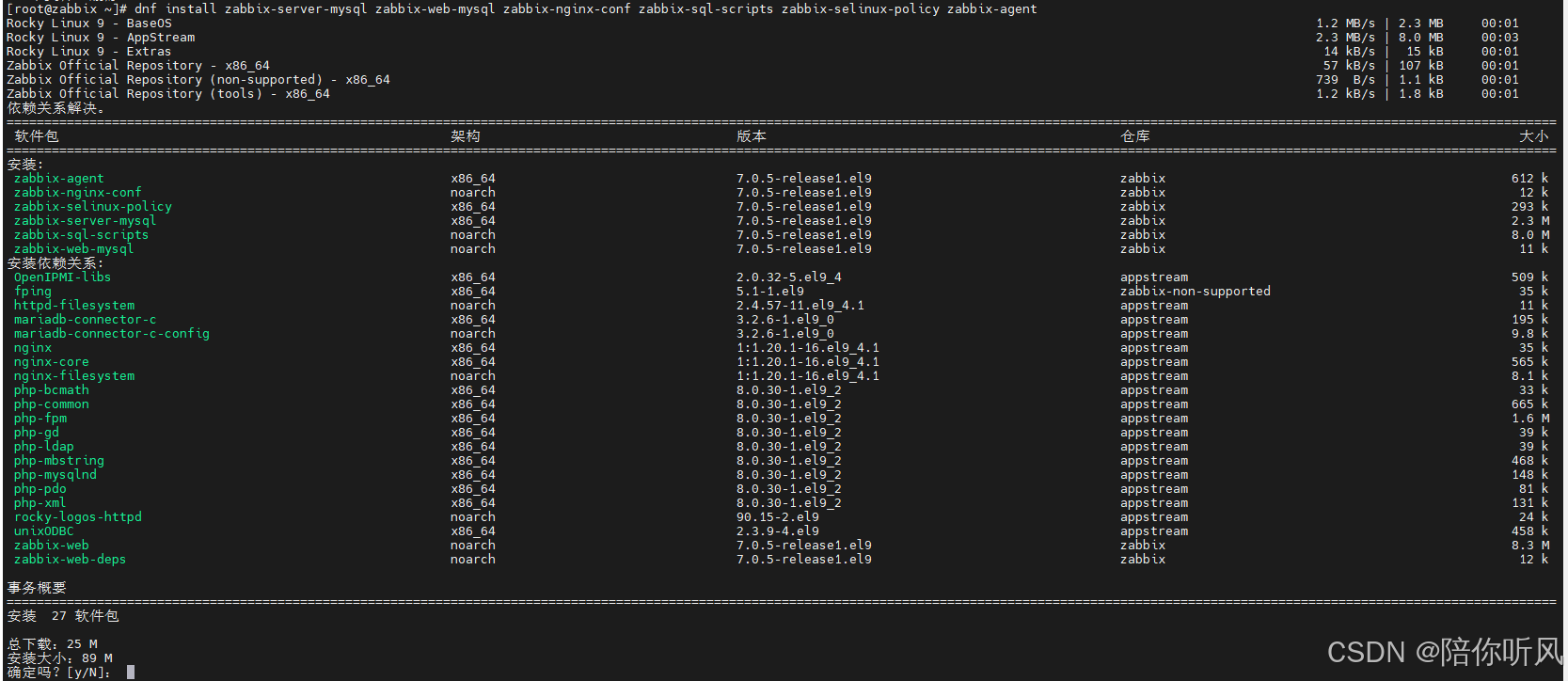
Task: Click the php-pdo package name
Action: (x=40, y=488)
